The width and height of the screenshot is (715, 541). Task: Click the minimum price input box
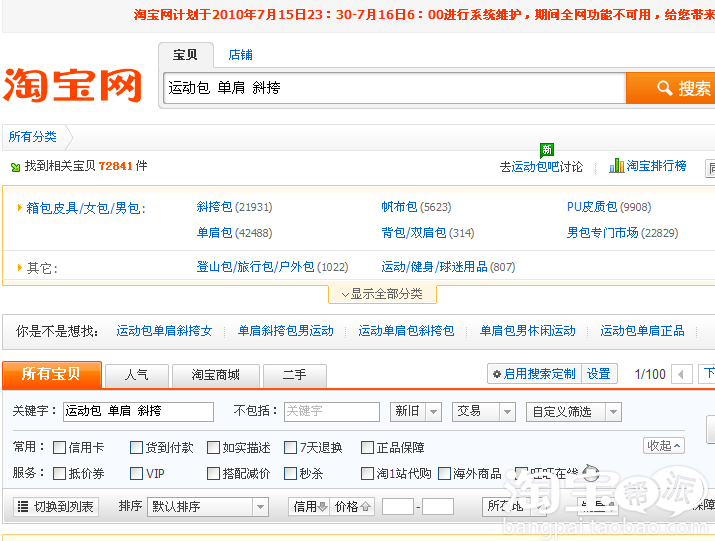click(398, 506)
